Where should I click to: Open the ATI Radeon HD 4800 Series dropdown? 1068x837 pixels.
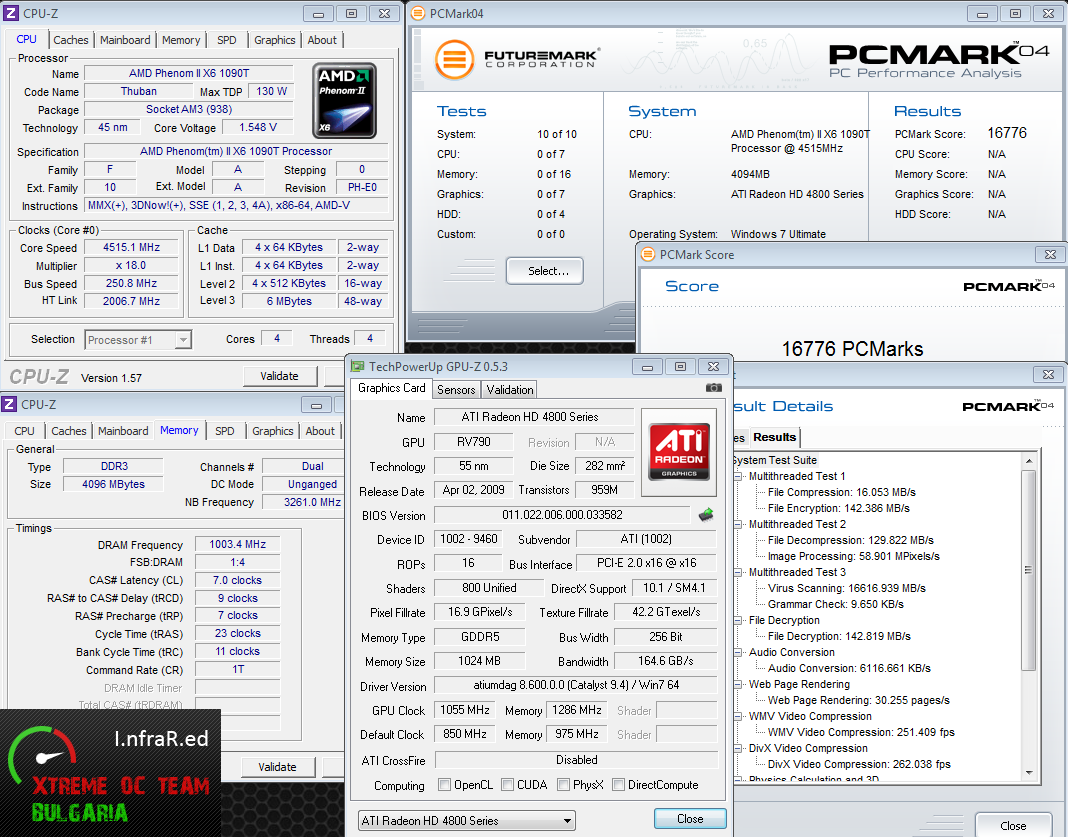click(467, 821)
